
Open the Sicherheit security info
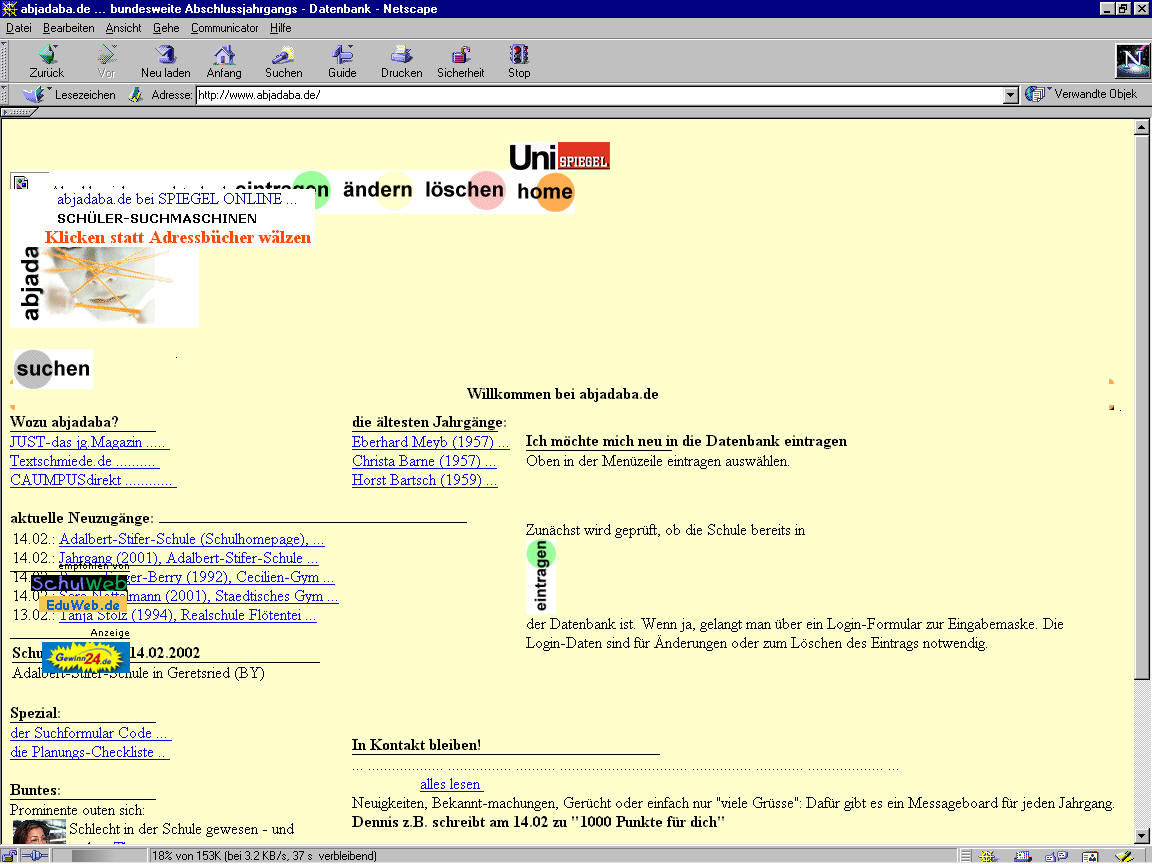(x=460, y=55)
